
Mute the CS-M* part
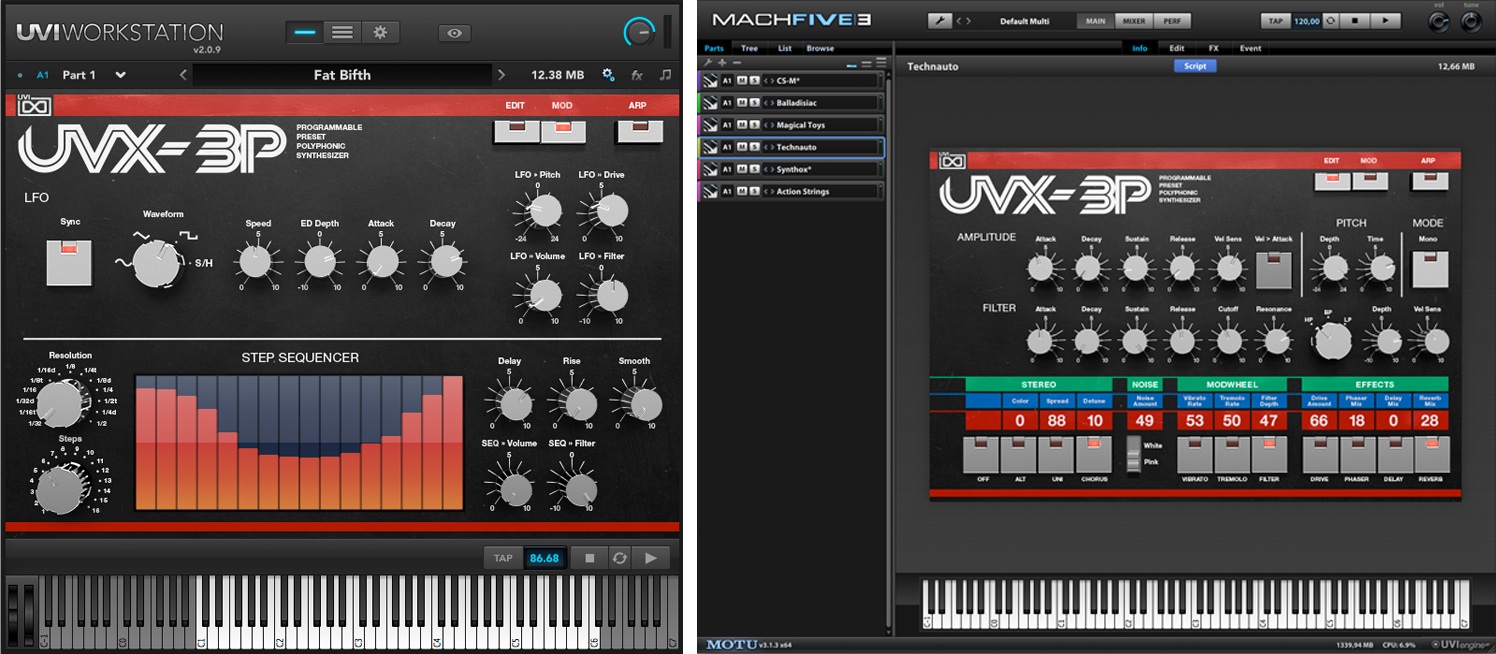pyautogui.click(x=742, y=81)
